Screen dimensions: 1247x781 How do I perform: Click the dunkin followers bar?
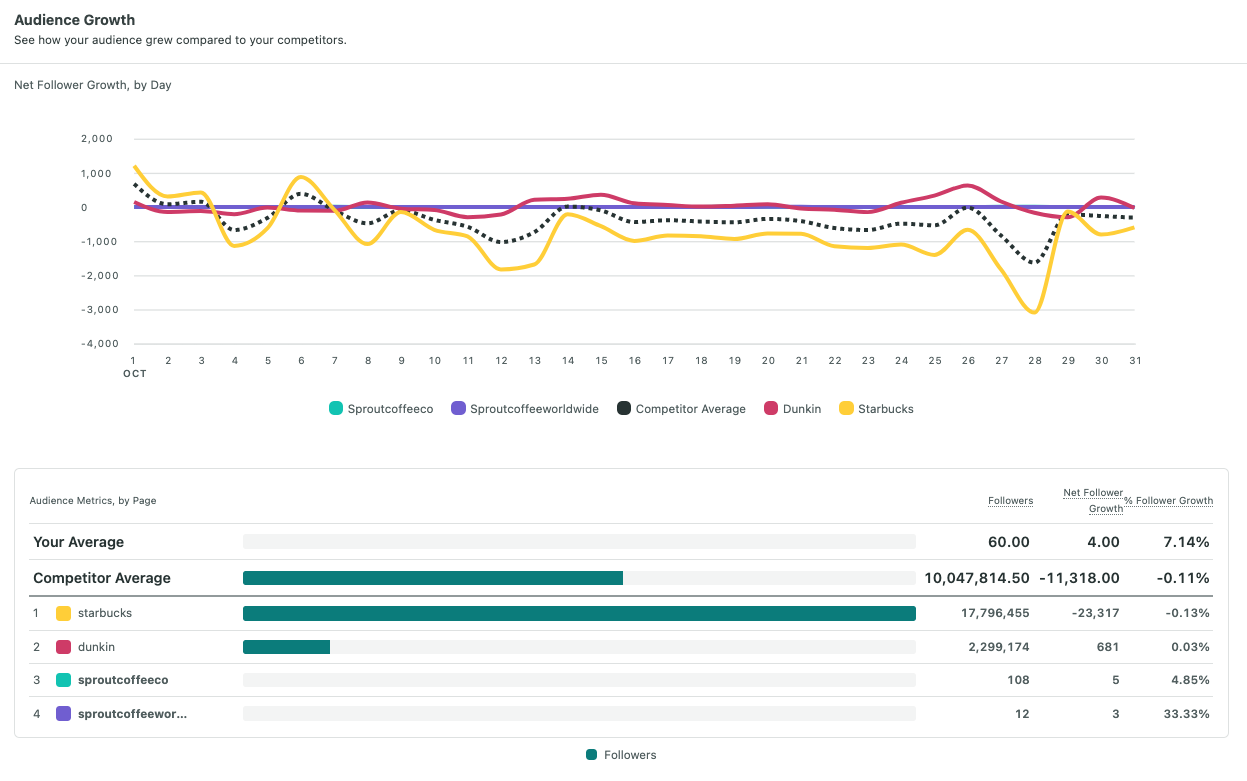[286, 647]
